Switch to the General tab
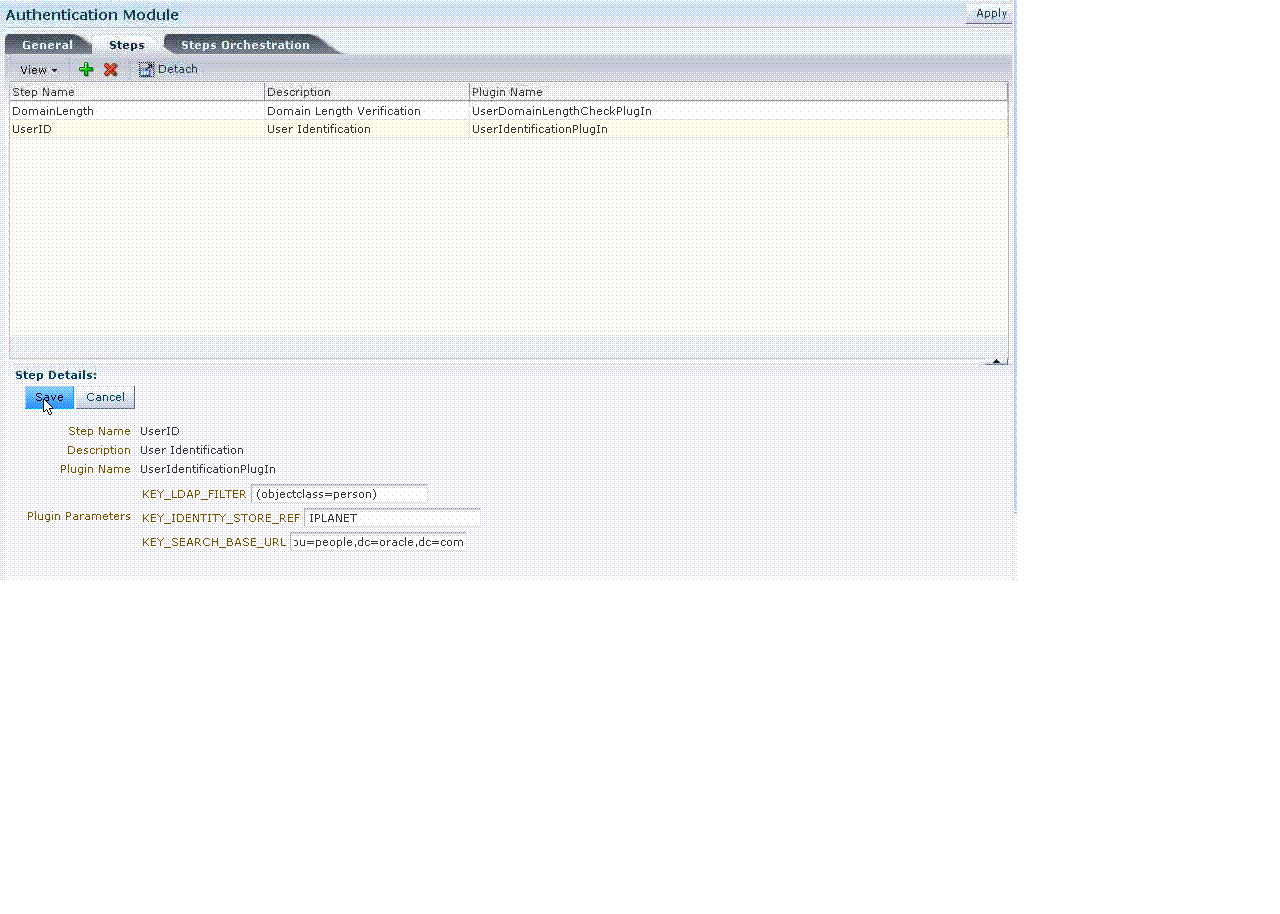 click(48, 44)
